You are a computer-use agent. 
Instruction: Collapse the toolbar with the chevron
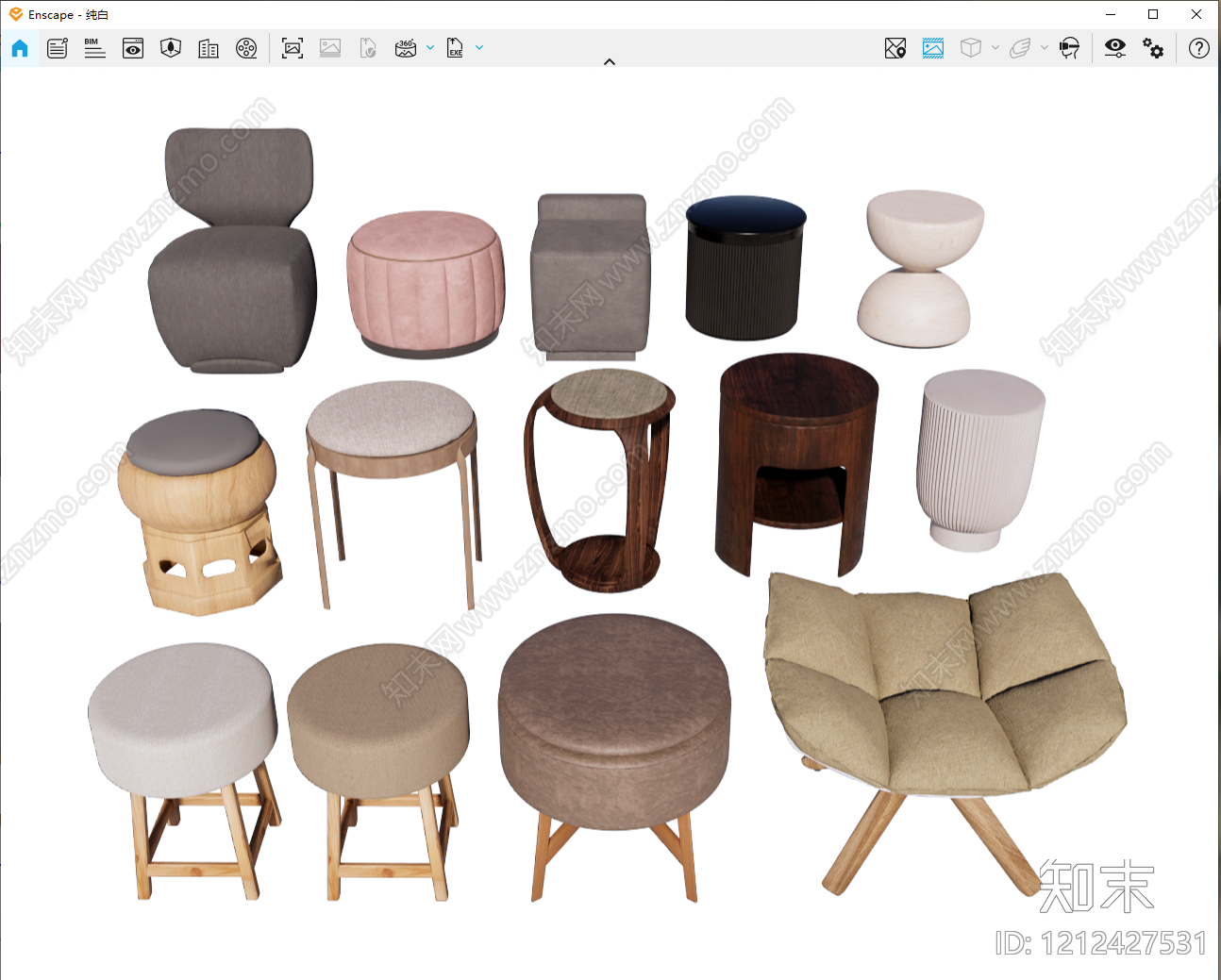610,62
